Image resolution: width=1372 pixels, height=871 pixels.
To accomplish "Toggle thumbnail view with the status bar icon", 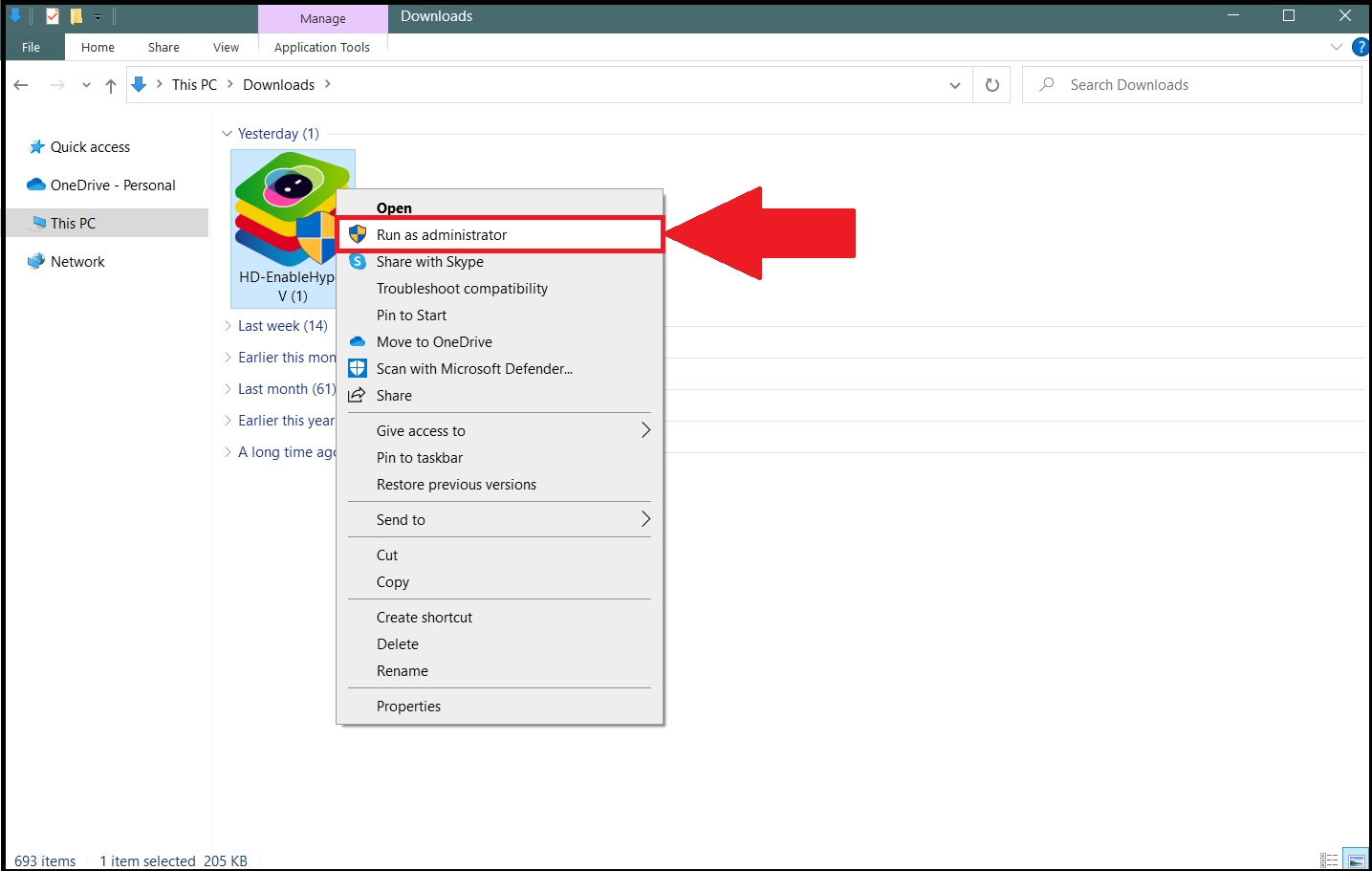I will (1357, 859).
